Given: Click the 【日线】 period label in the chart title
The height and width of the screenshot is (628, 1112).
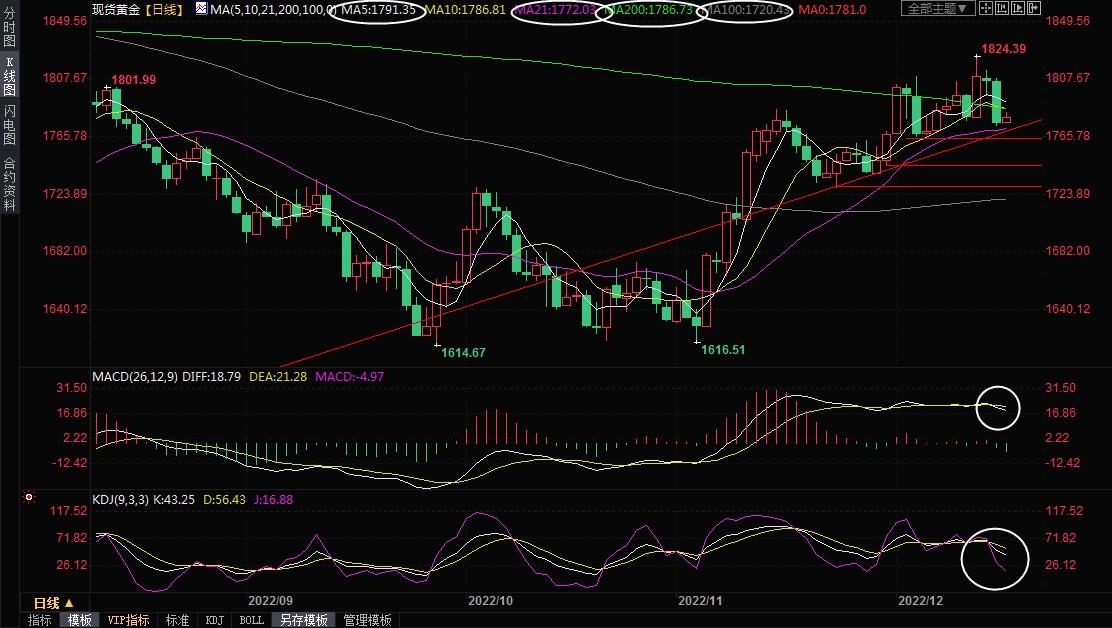Looking at the screenshot, I should 163,9.
